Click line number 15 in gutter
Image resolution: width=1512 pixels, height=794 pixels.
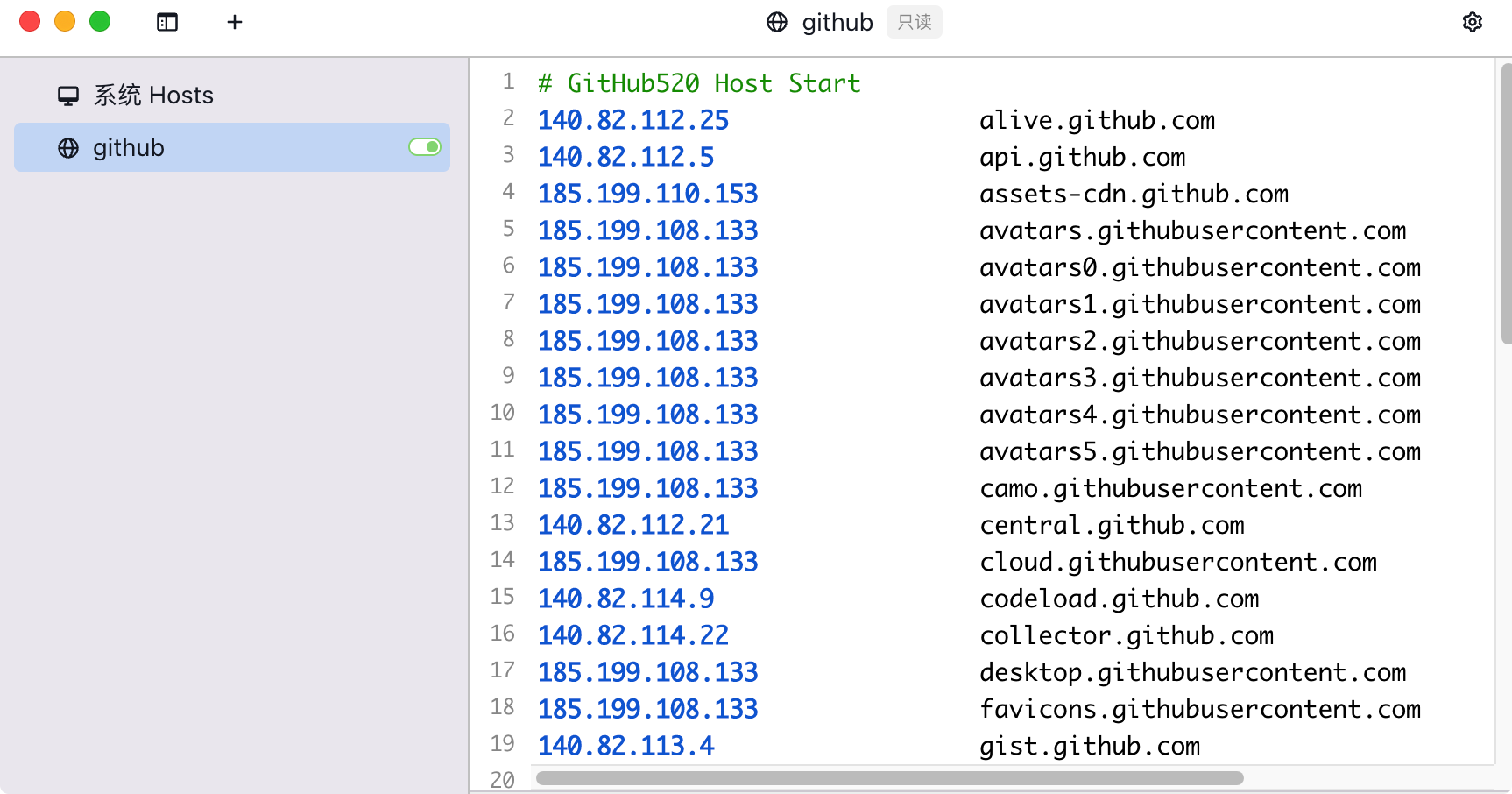coord(502,597)
